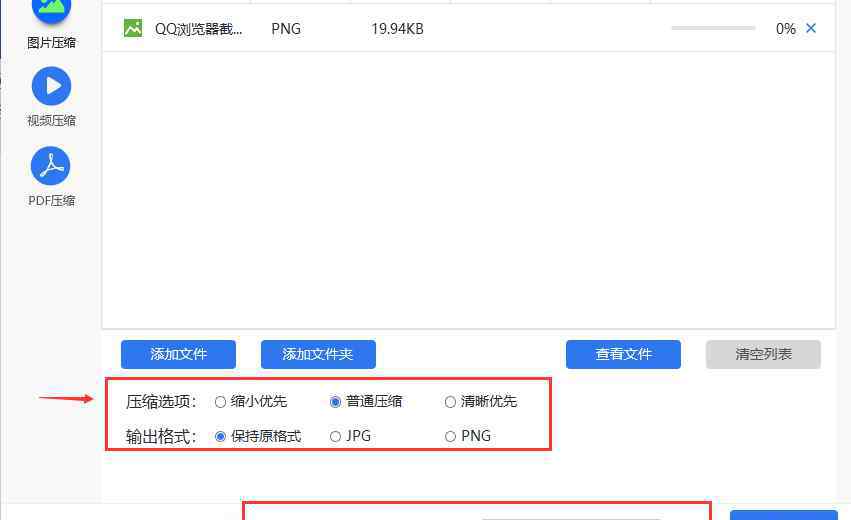Click the 清空列表 button

763,354
